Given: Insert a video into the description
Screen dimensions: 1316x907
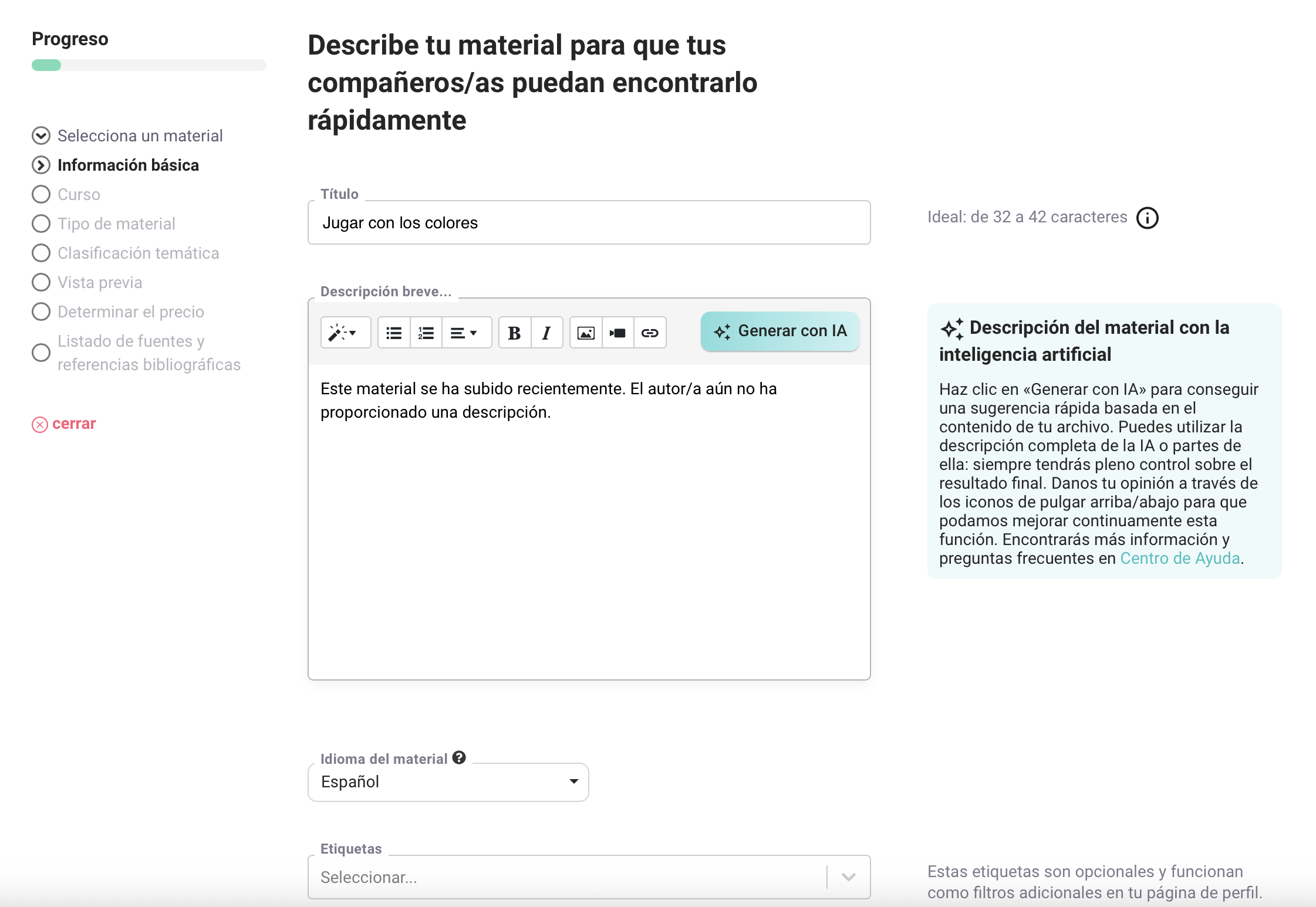Looking at the screenshot, I should 617,333.
